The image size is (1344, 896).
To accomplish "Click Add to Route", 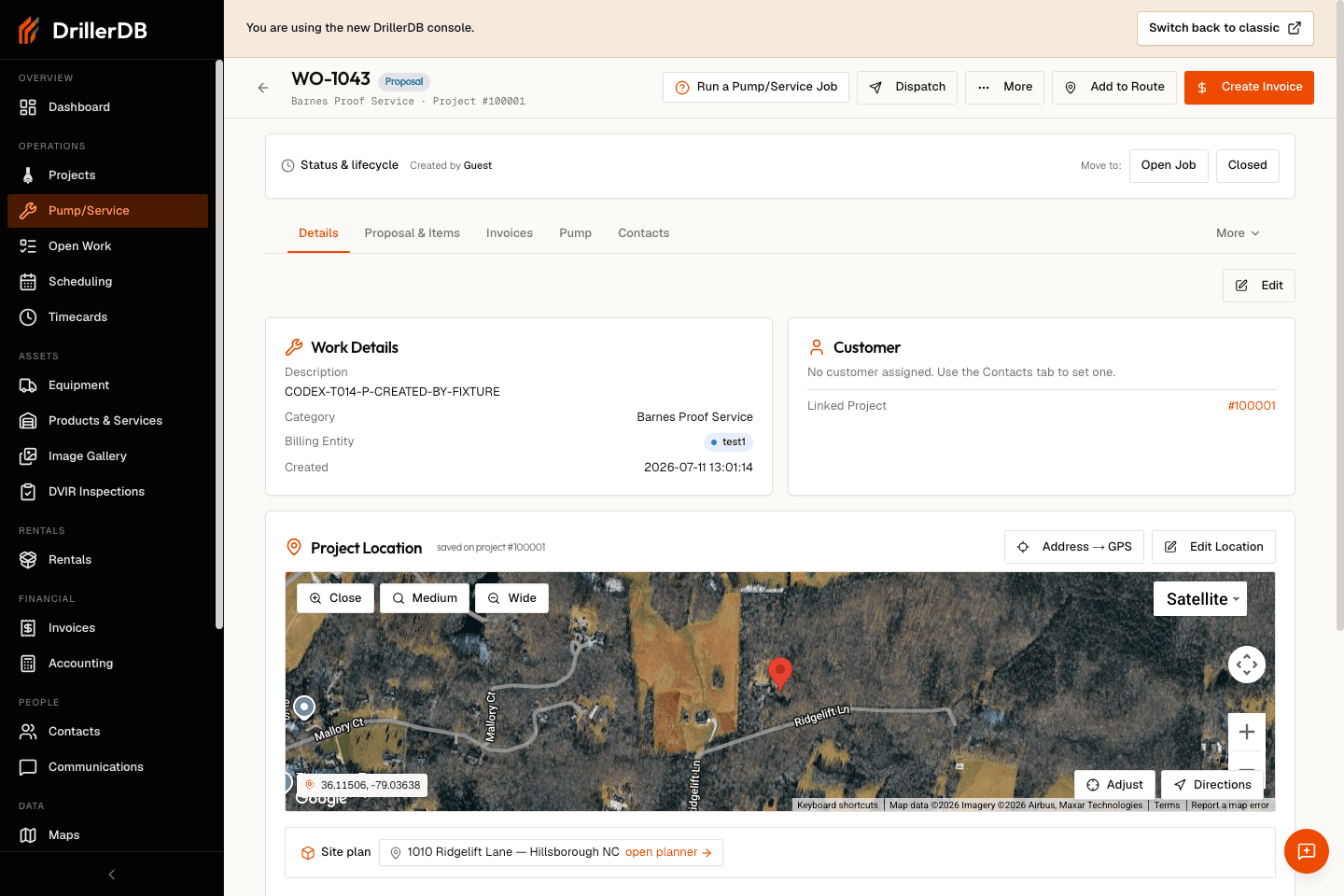I will [1114, 87].
